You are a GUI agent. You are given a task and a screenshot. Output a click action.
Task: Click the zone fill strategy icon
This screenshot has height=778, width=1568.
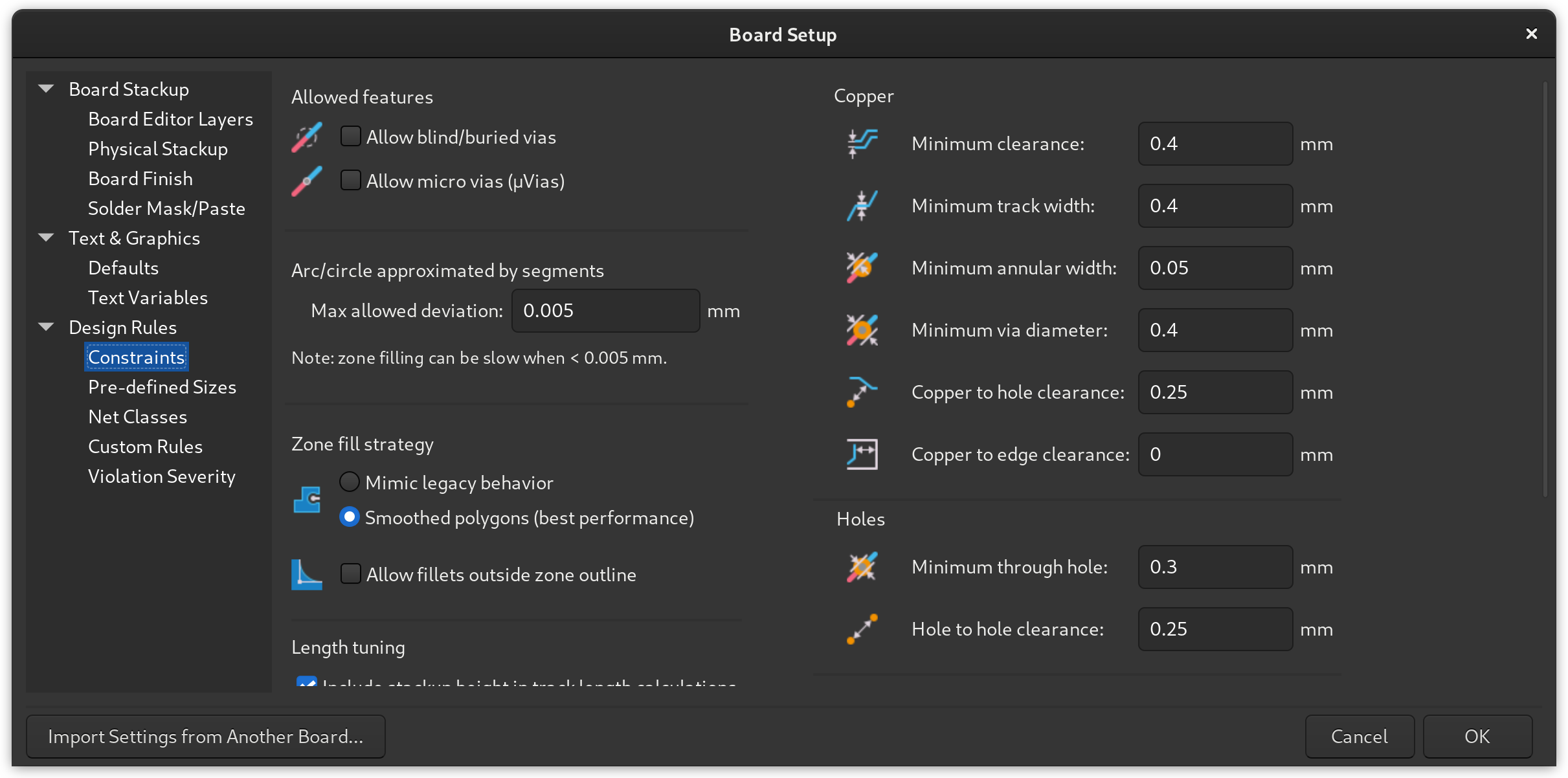307,500
